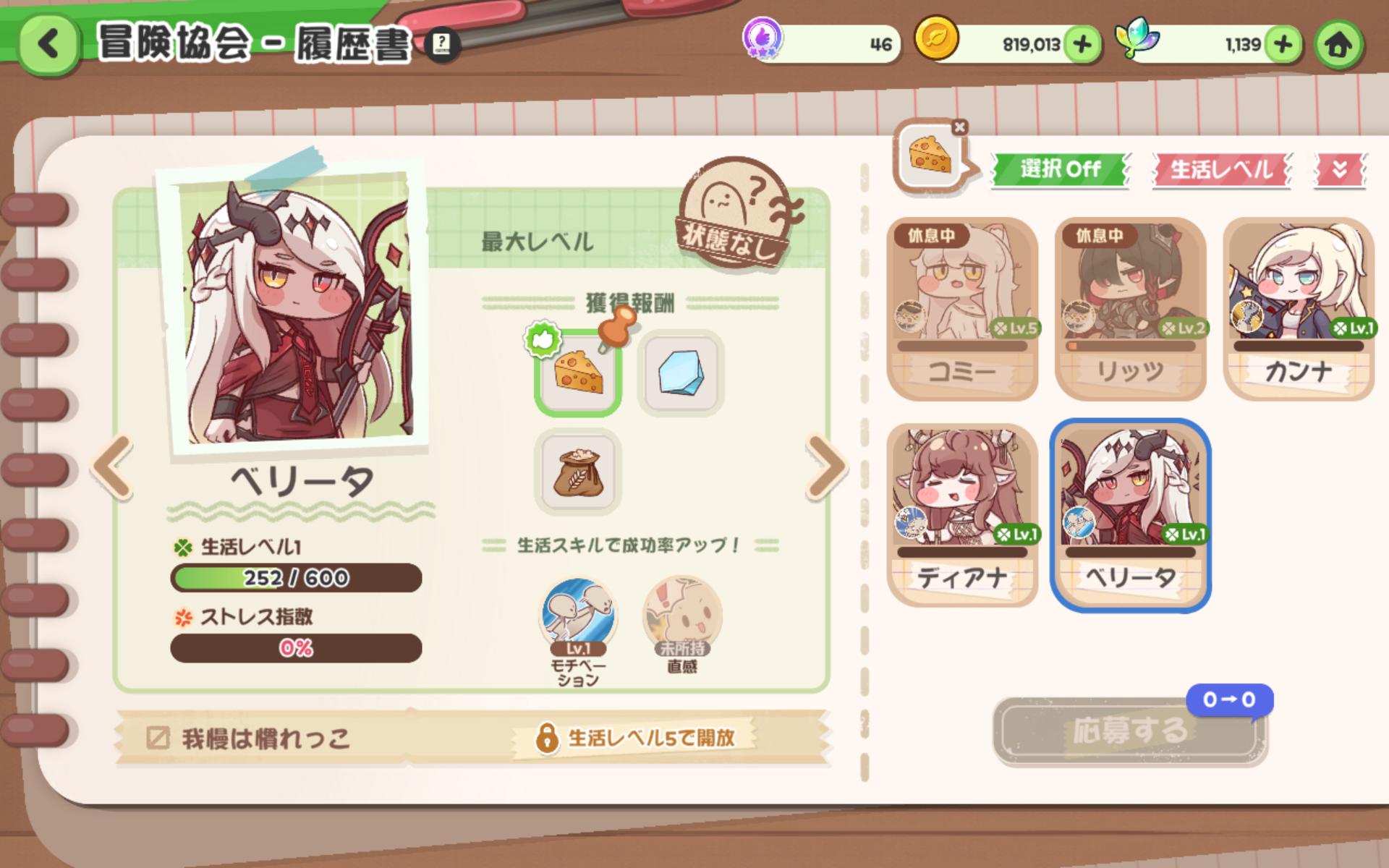Screen dimensions: 1389x868
Task: Add gems with plus button
Action: (1283, 45)
